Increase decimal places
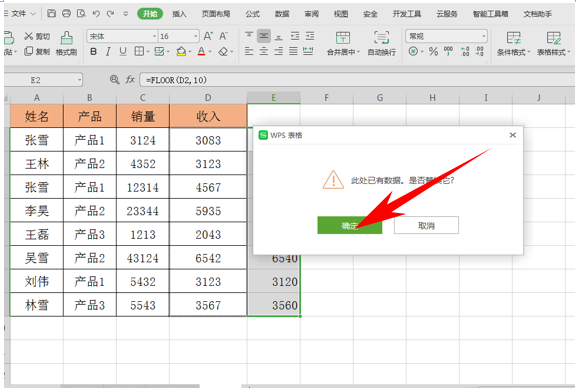Viewport: 576px width, 388px height. 465,51
